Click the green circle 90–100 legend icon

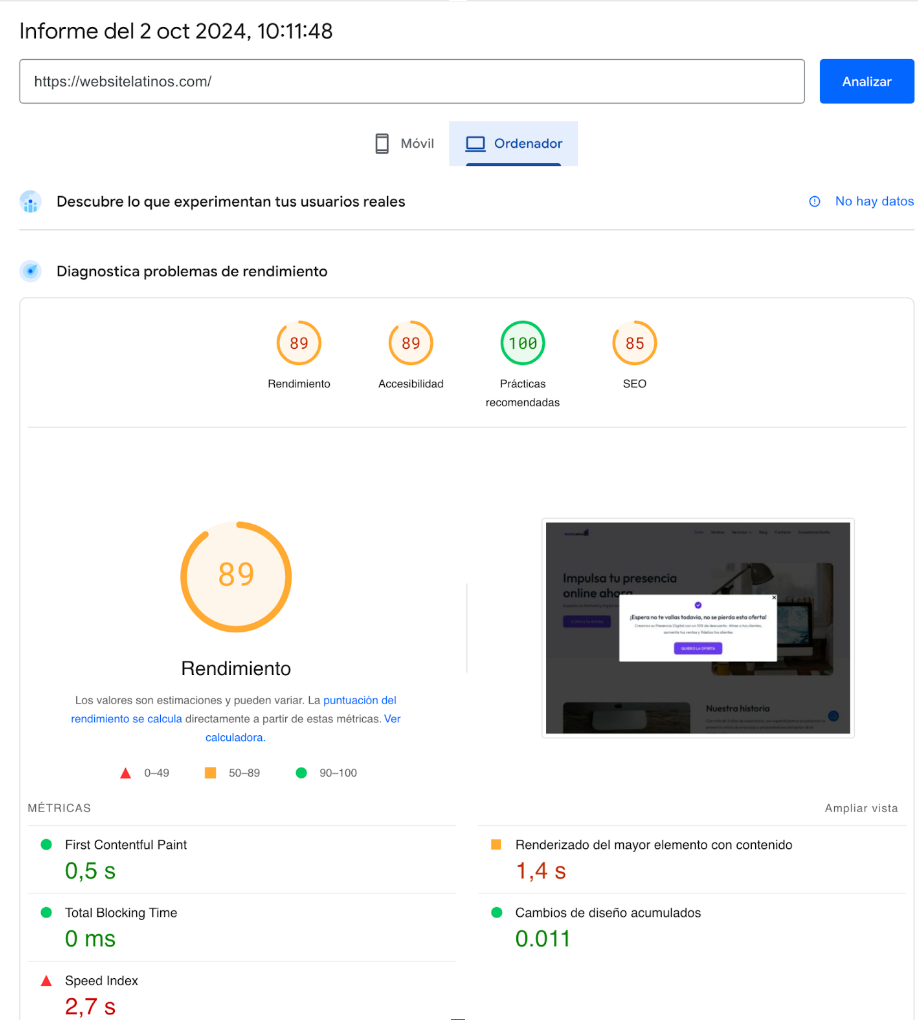pos(301,773)
